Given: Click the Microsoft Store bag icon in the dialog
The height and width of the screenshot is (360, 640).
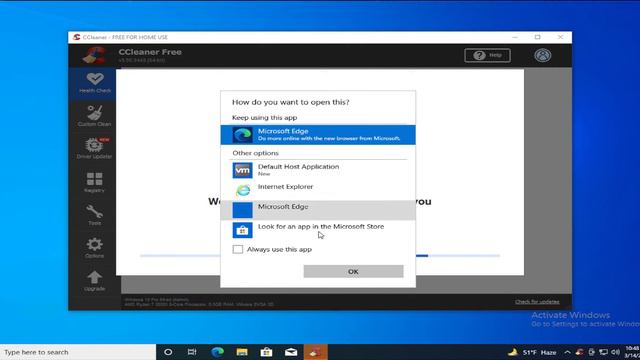Looking at the screenshot, I should tap(242, 230).
